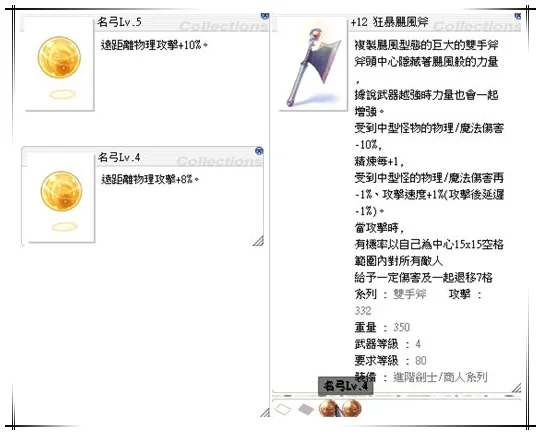Close the 名弓Lv.4 item window
Image resolution: width=541 pixels, height=435 pixels.
click(x=259, y=151)
